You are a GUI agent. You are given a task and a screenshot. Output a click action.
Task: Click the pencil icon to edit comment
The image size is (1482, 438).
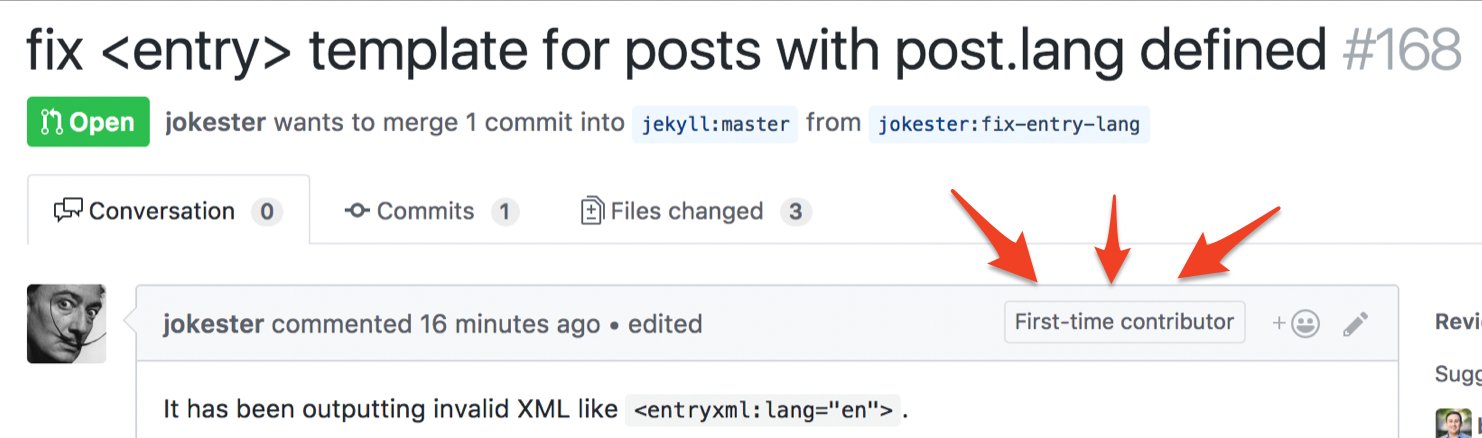click(x=1355, y=323)
